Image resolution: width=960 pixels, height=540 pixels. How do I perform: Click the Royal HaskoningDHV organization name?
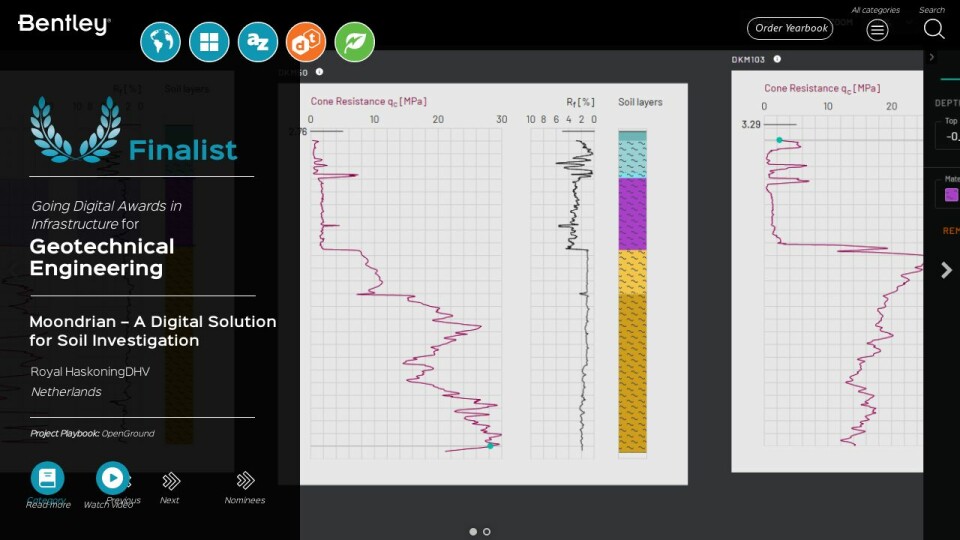click(90, 372)
